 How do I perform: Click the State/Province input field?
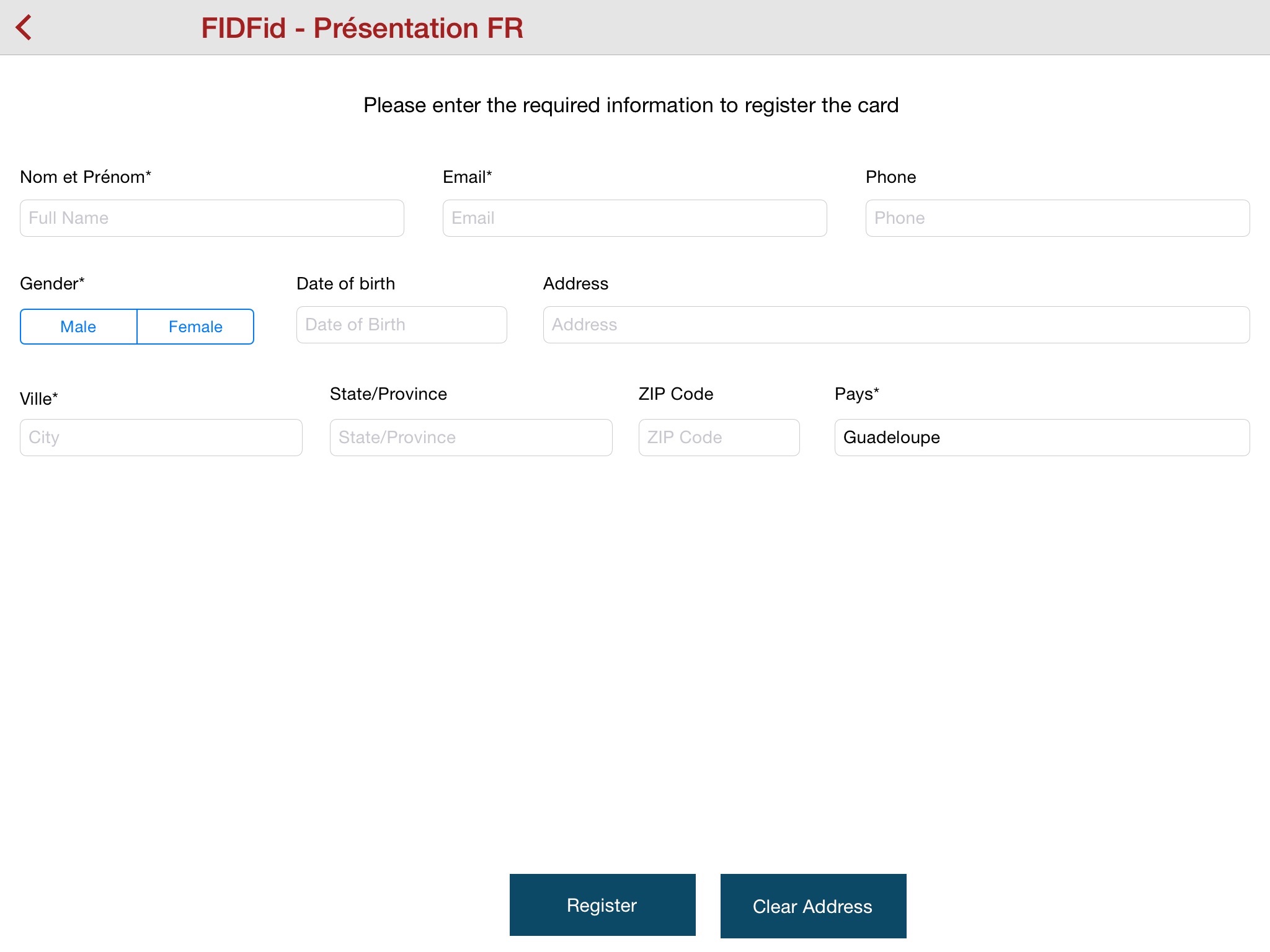point(472,436)
